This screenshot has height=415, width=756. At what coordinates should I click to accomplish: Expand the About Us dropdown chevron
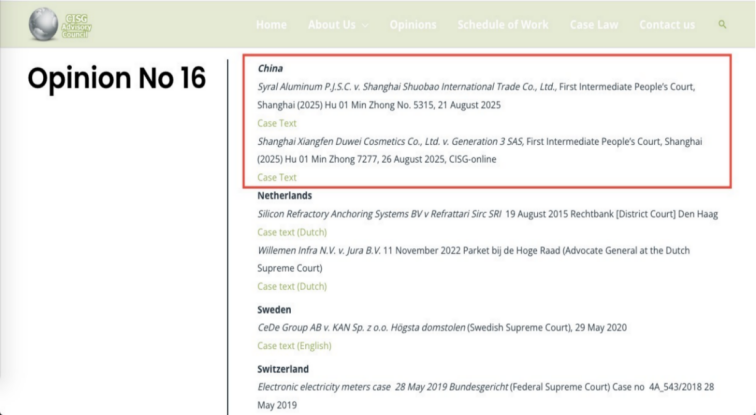364,25
